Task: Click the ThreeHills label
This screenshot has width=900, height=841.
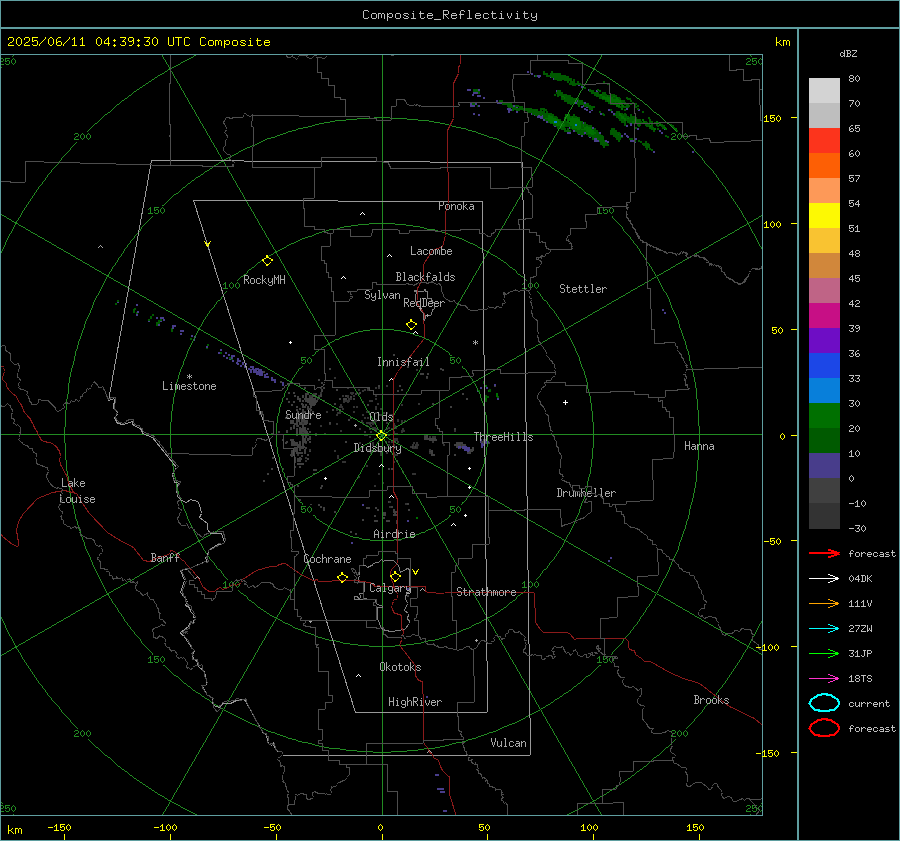Action: [503, 437]
